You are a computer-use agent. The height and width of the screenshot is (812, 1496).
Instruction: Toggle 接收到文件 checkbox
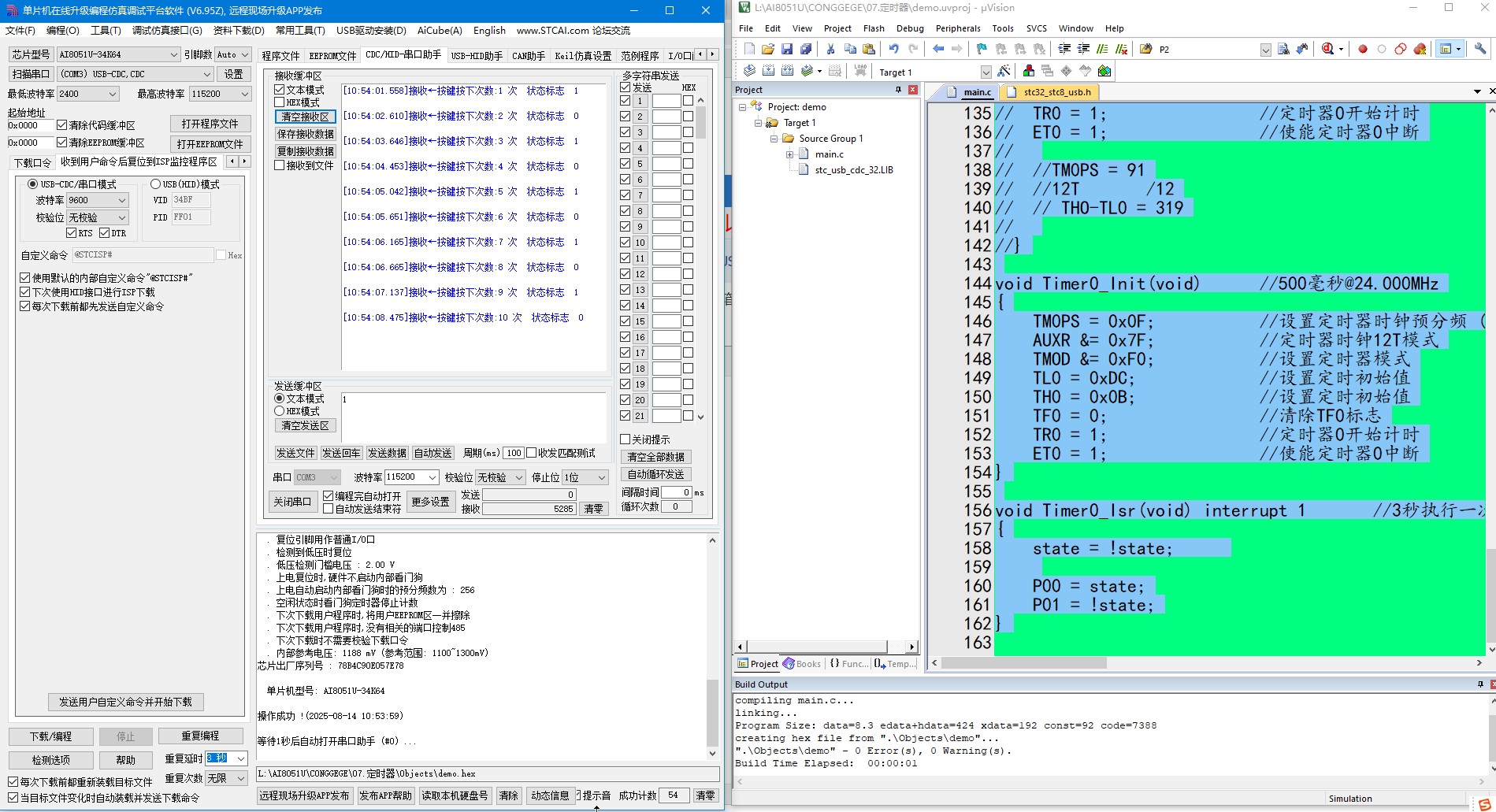[279, 165]
